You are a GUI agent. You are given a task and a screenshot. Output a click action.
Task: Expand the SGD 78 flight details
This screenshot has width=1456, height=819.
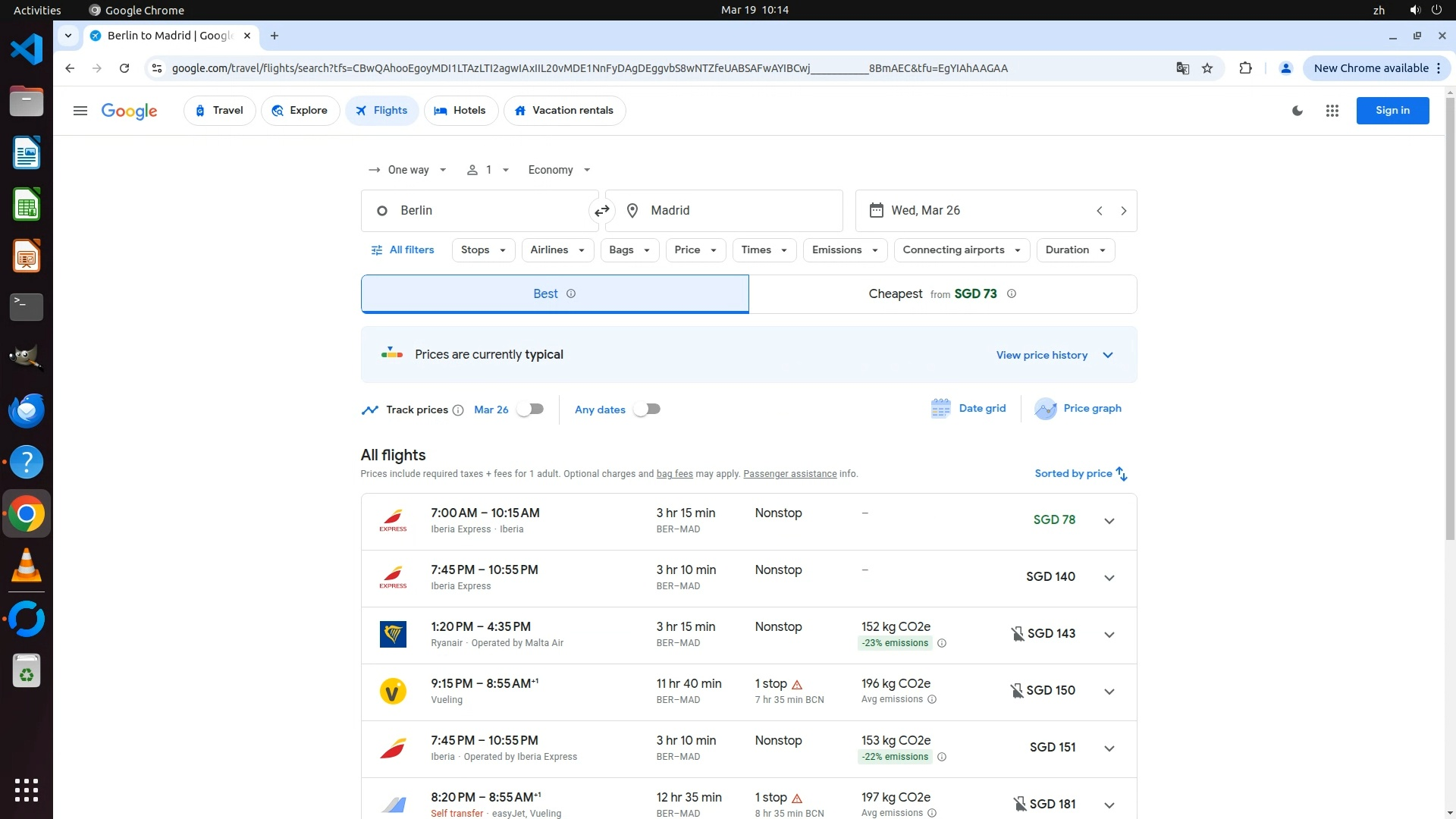pyautogui.click(x=1109, y=521)
